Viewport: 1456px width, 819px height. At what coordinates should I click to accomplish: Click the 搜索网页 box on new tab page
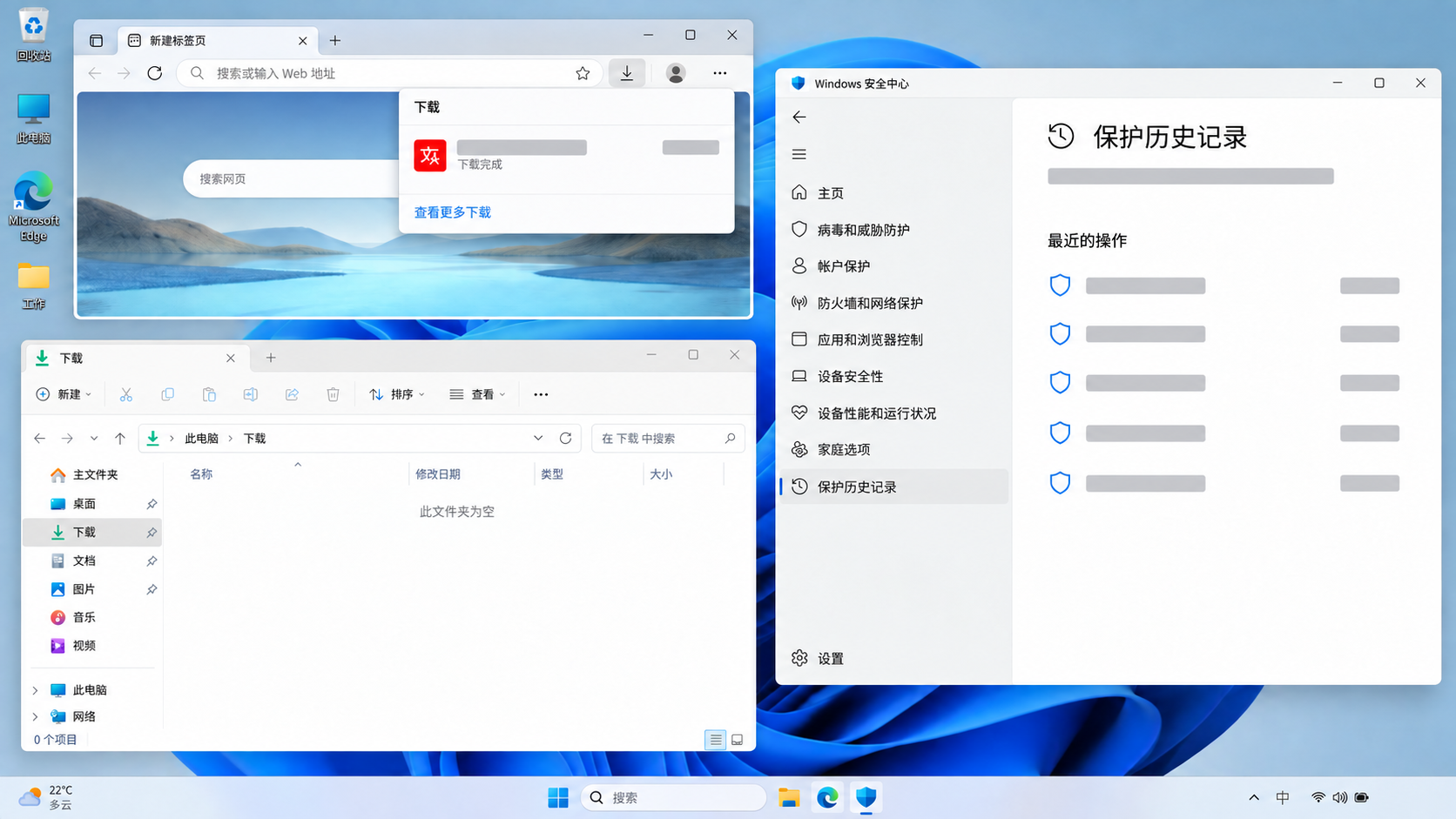coord(292,178)
